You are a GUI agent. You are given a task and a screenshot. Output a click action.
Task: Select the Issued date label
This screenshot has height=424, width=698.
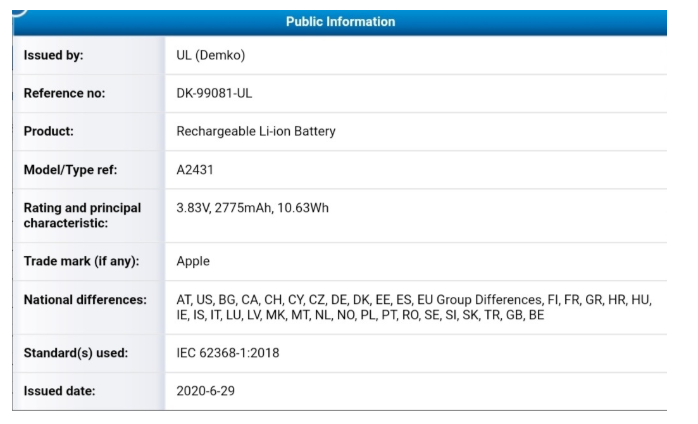tap(59, 391)
